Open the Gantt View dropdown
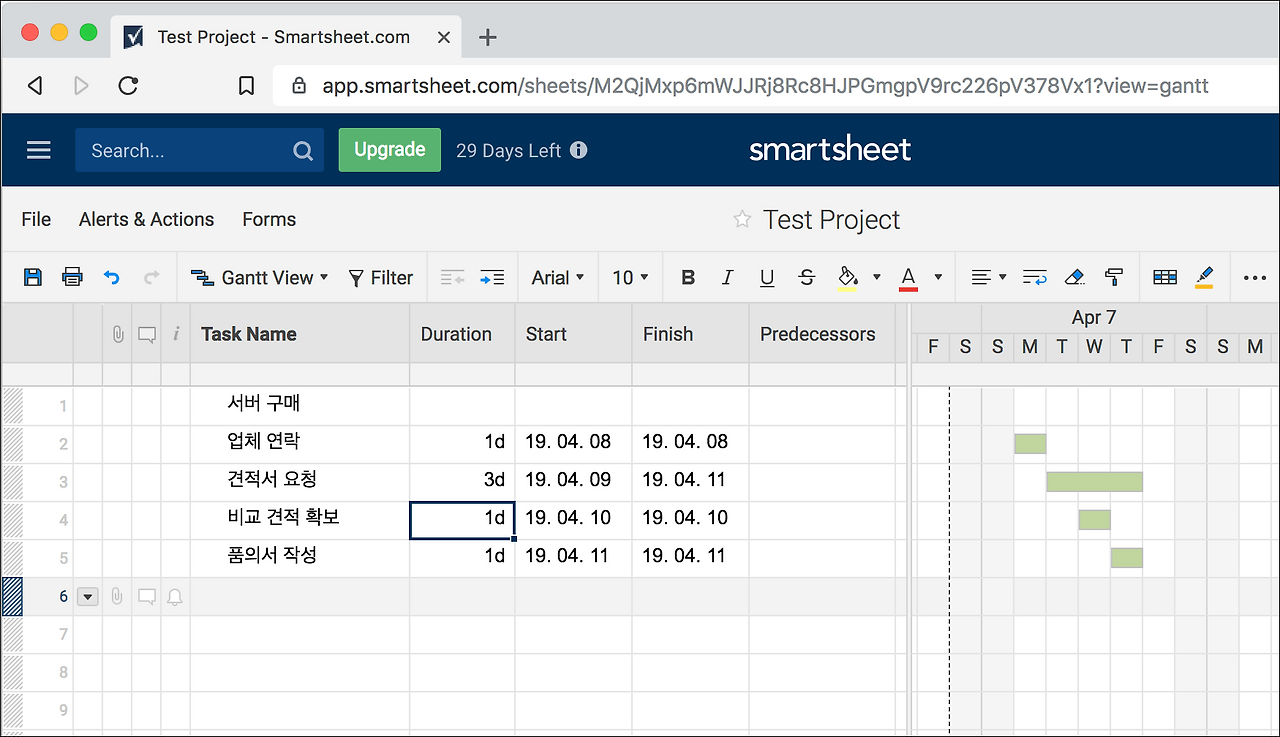 coord(259,277)
